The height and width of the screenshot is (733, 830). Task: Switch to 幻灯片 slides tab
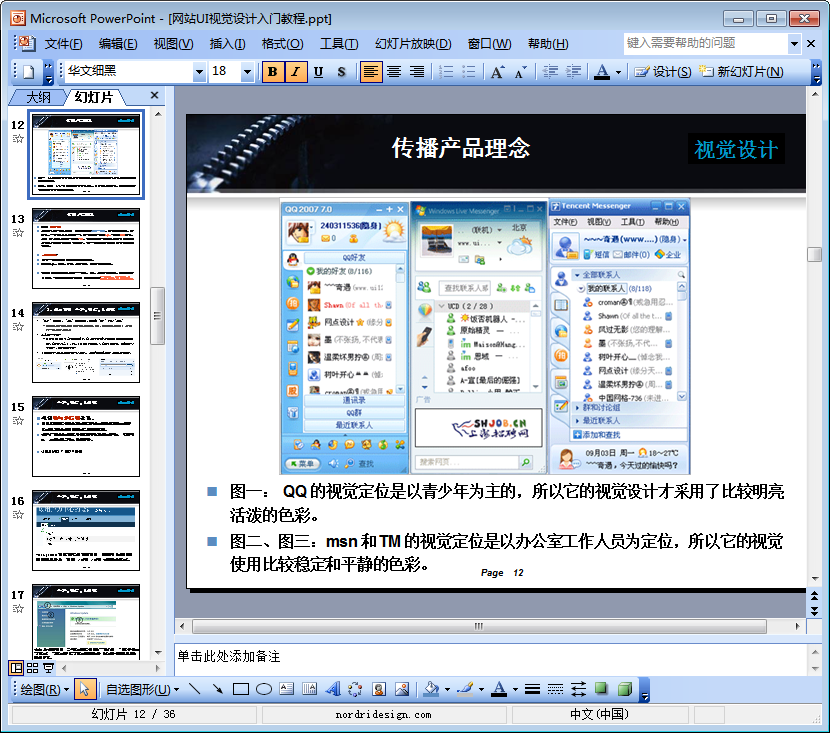tap(94, 97)
